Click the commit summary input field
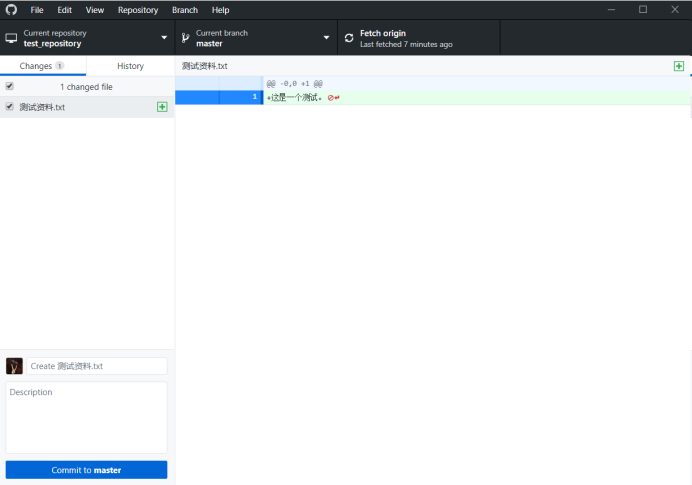 pos(97,366)
